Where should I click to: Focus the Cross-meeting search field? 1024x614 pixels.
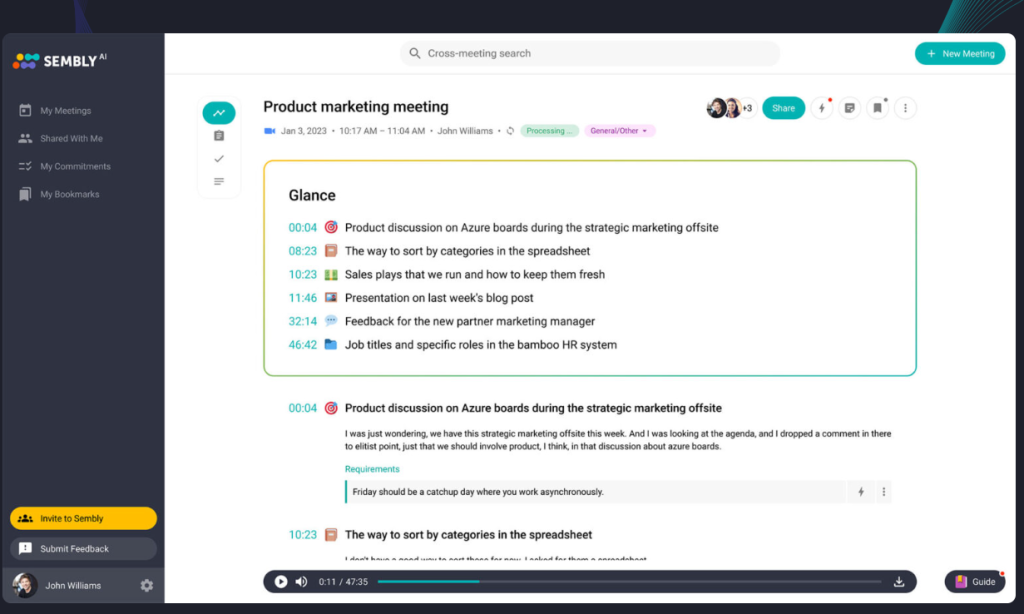click(x=590, y=54)
